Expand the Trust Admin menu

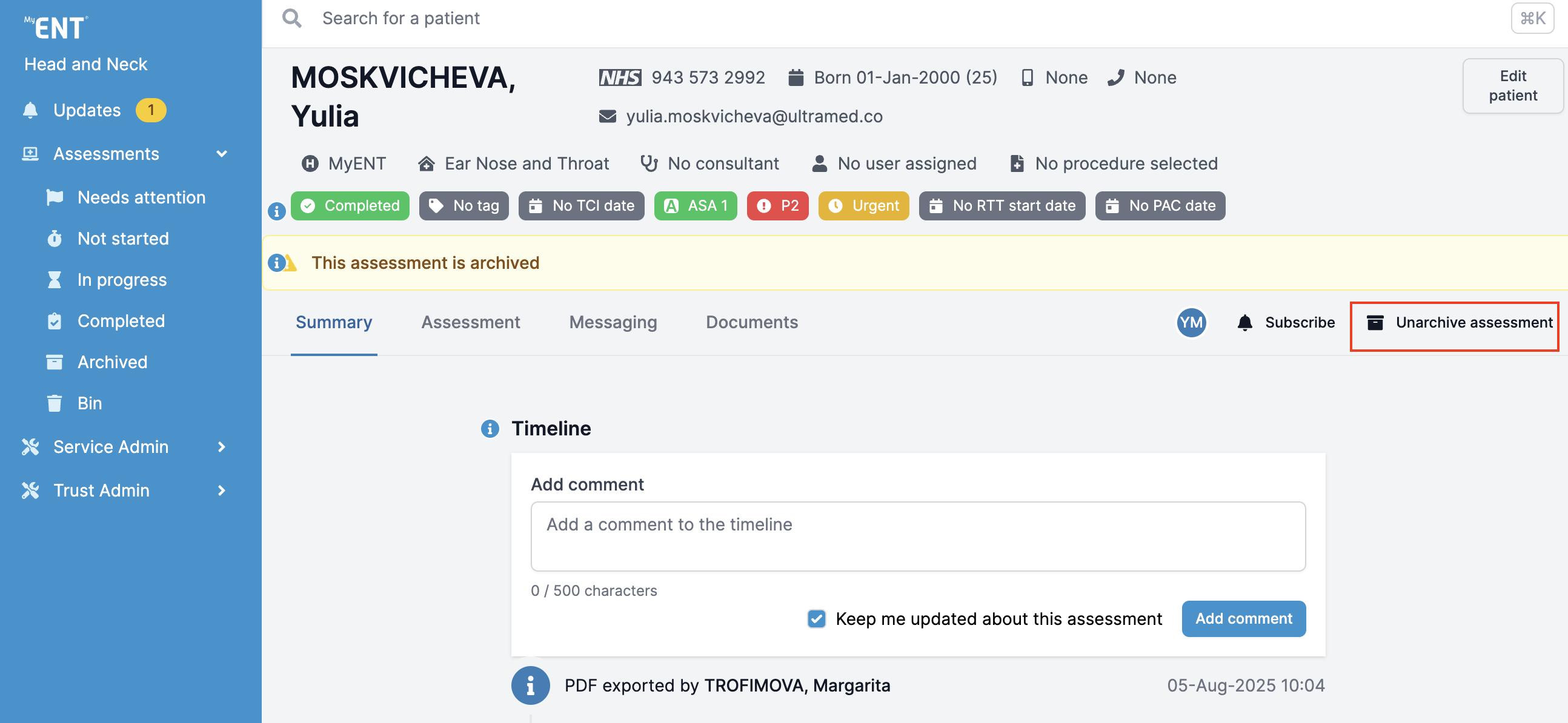222,490
